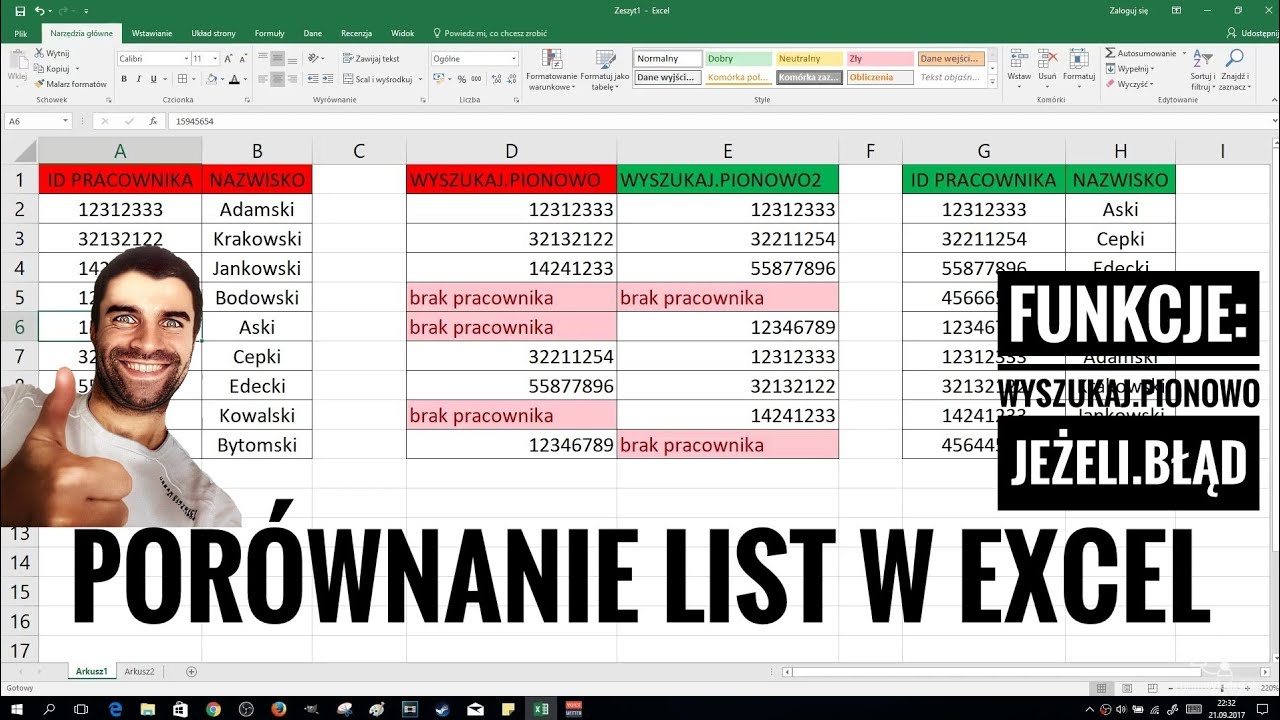Image resolution: width=1280 pixels, height=720 pixels.
Task: Undo the last action in quick access toolbar
Action: pyautogui.click(x=38, y=10)
